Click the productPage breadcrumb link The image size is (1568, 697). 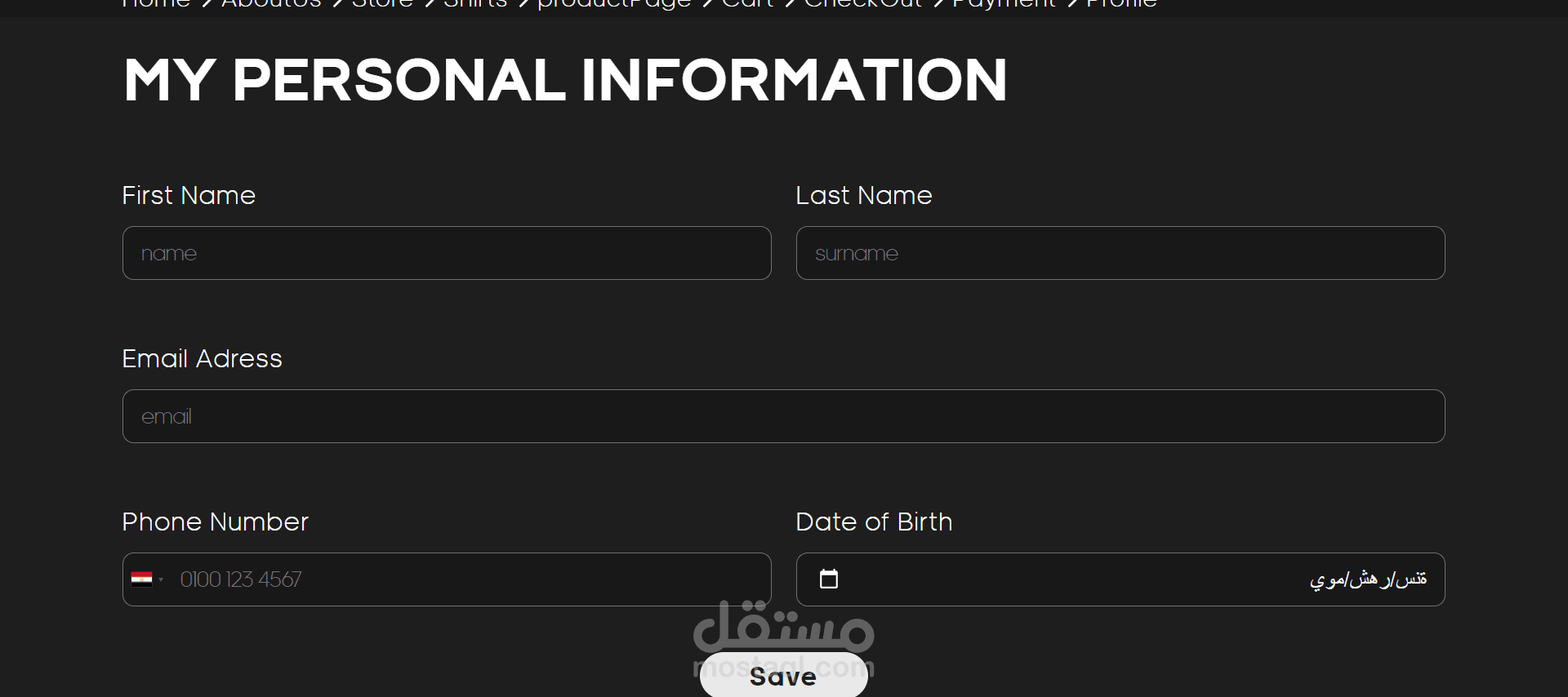[x=614, y=3]
